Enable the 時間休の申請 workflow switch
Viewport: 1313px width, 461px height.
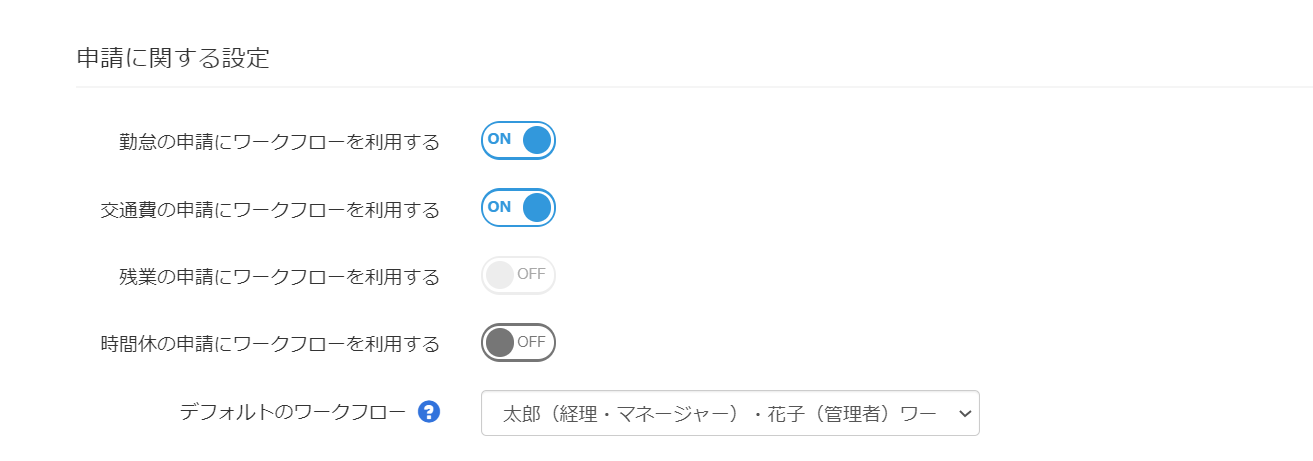pos(518,343)
